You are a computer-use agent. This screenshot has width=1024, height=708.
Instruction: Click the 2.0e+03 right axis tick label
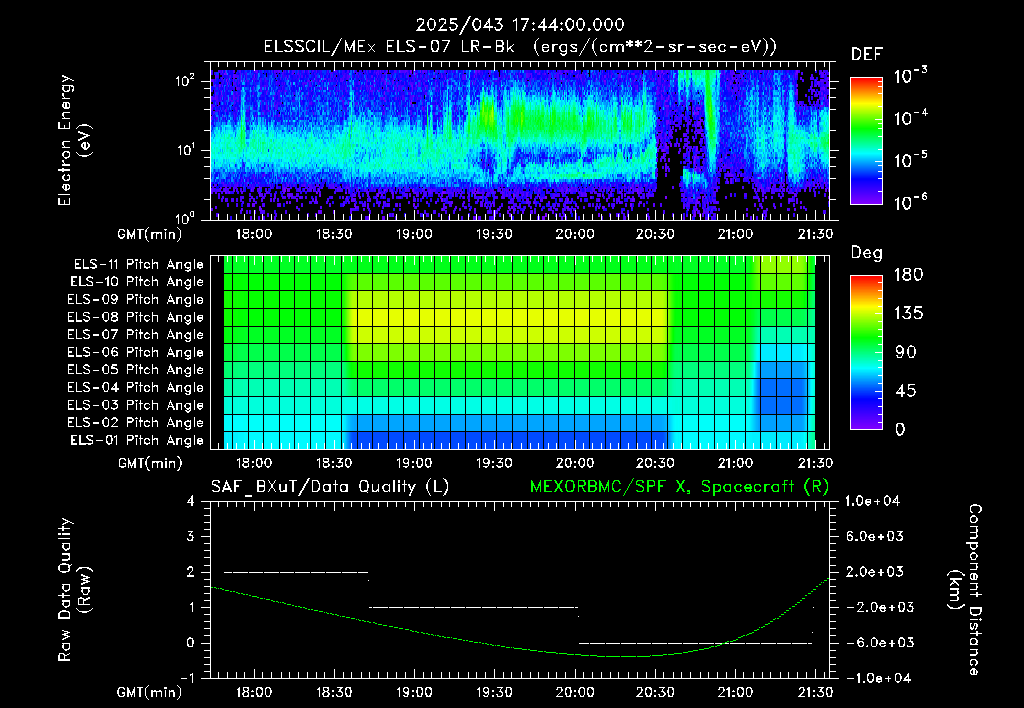[x=876, y=571]
